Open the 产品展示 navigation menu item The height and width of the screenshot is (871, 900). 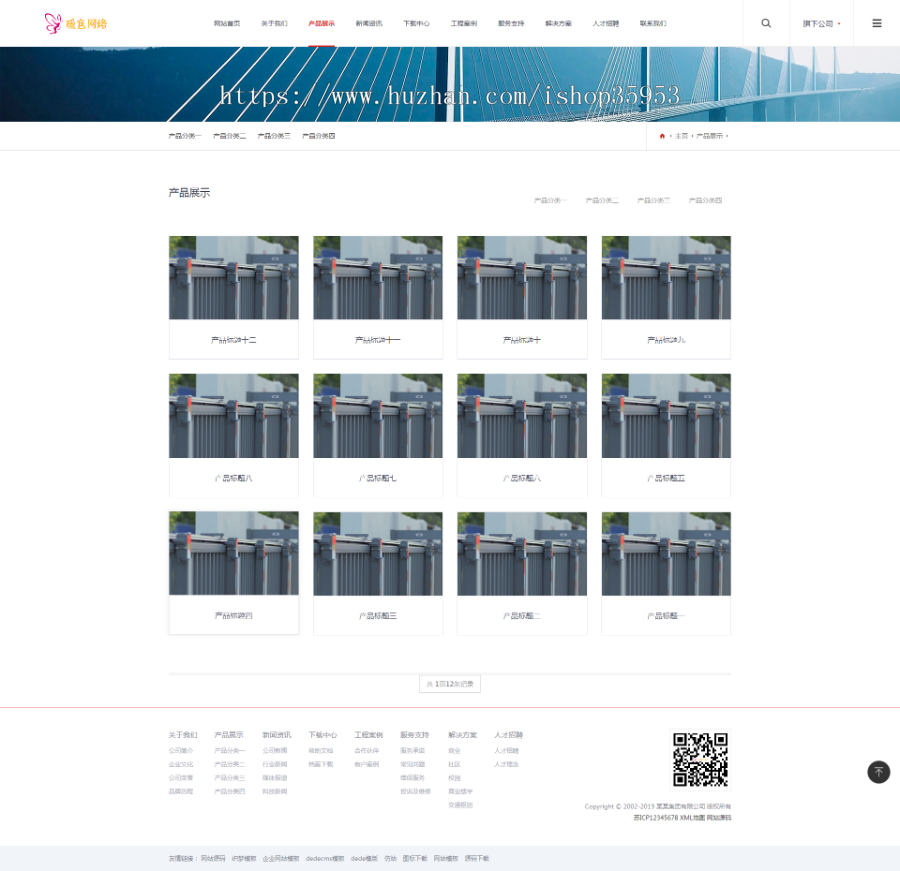click(321, 23)
